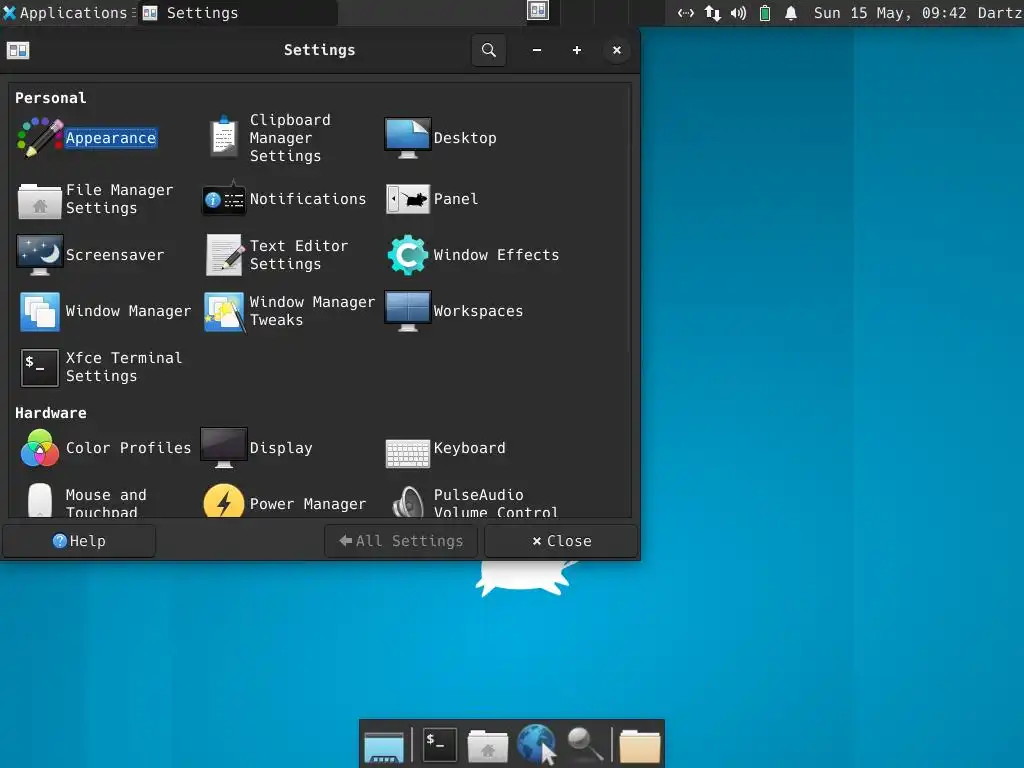Click the Window Effects label
The height and width of the screenshot is (768, 1024).
pyautogui.click(x=496, y=255)
